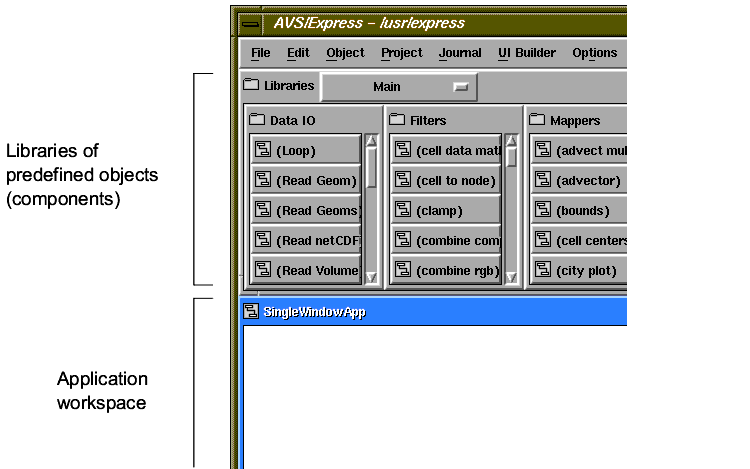Click the Read netCDF object icon
The height and width of the screenshot is (469, 750).
coord(263,240)
